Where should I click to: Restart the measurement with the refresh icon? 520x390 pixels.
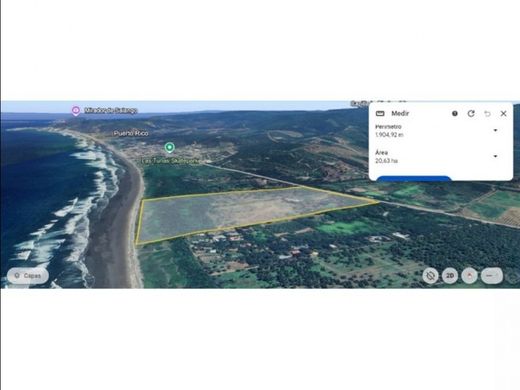(x=471, y=114)
